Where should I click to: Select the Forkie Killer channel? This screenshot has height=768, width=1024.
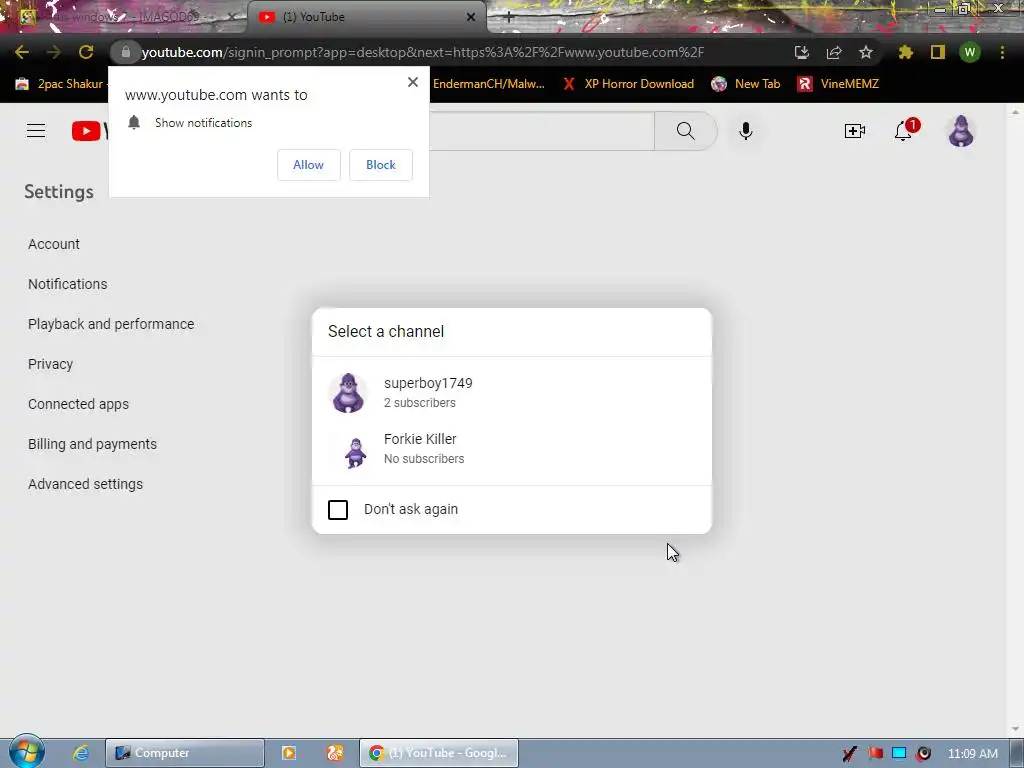coord(512,449)
